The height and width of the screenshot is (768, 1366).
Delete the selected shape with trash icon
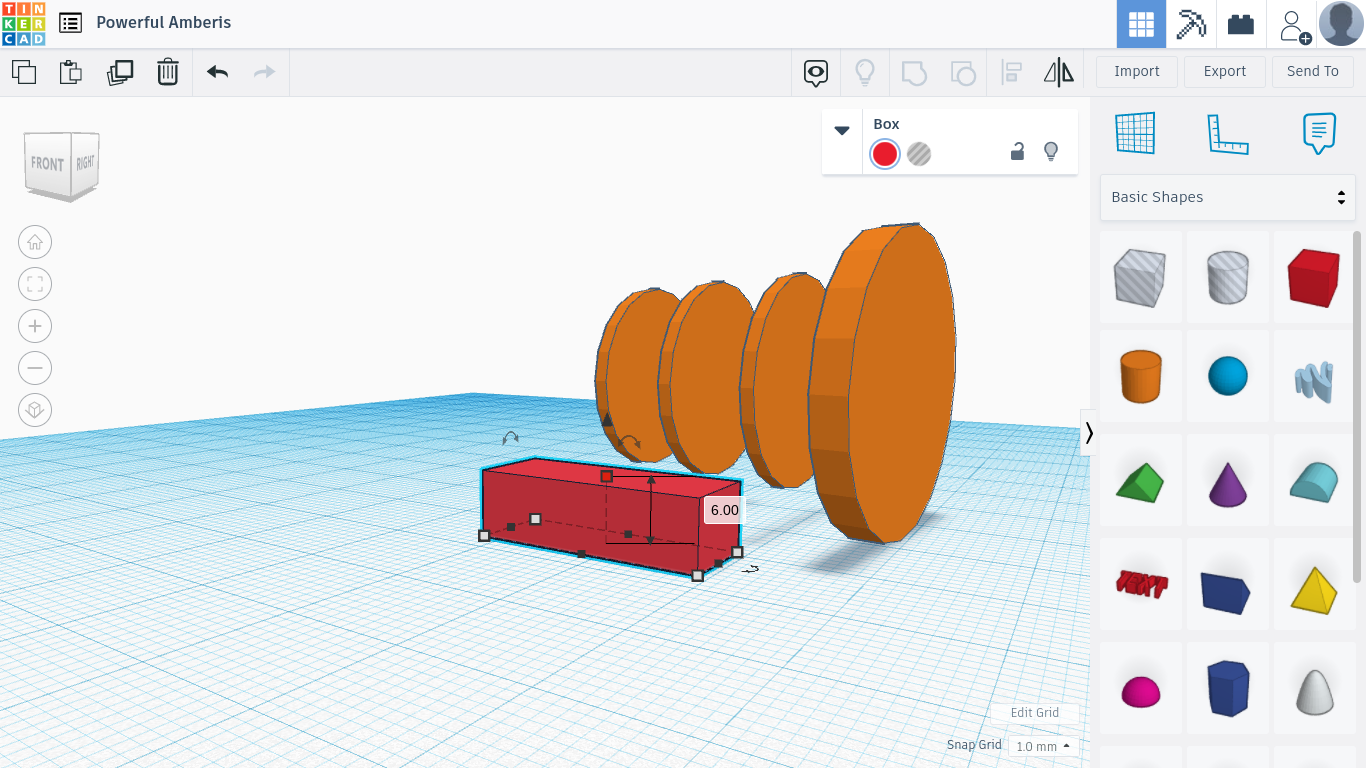(168, 72)
